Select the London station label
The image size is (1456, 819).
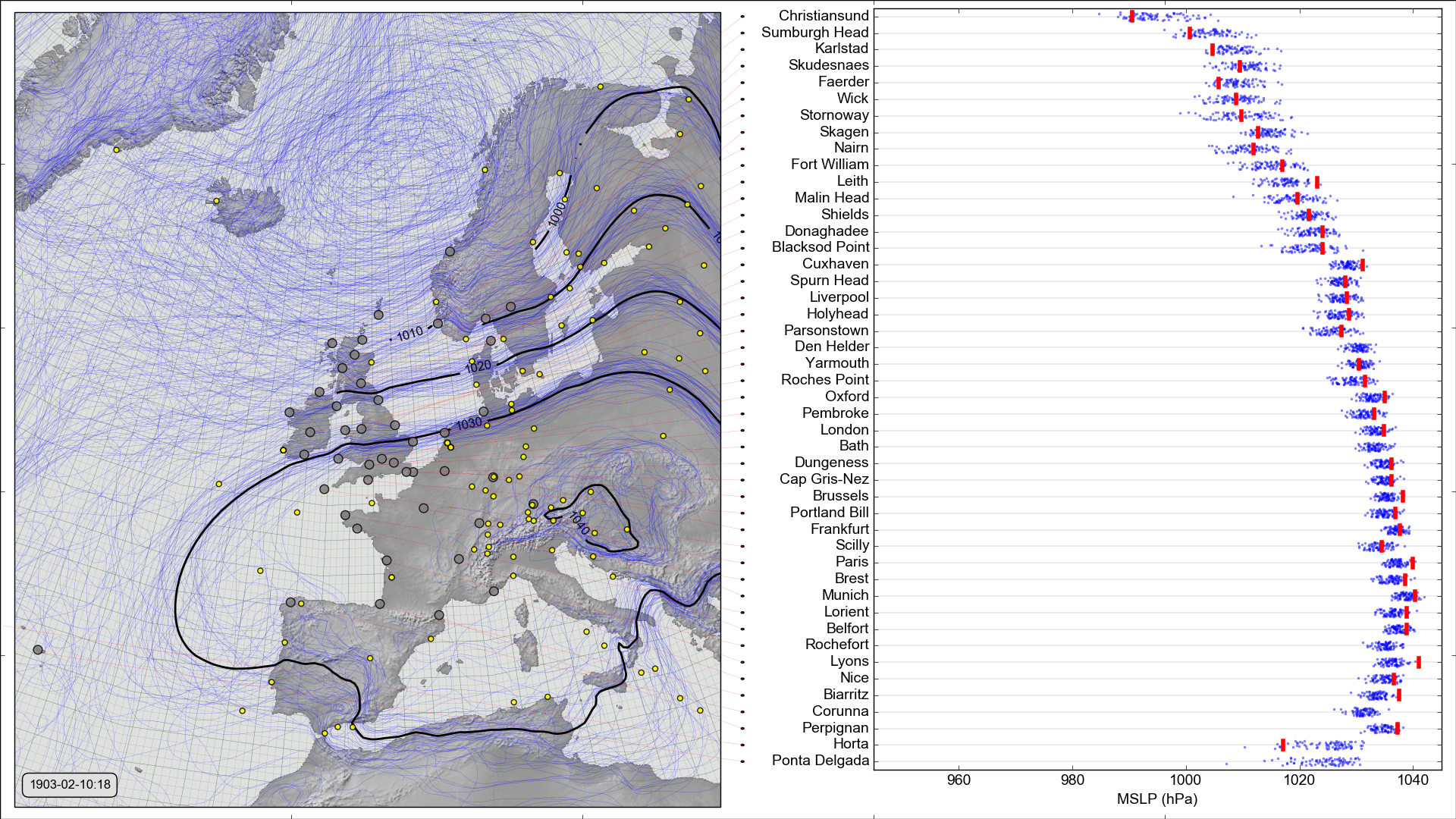844,430
